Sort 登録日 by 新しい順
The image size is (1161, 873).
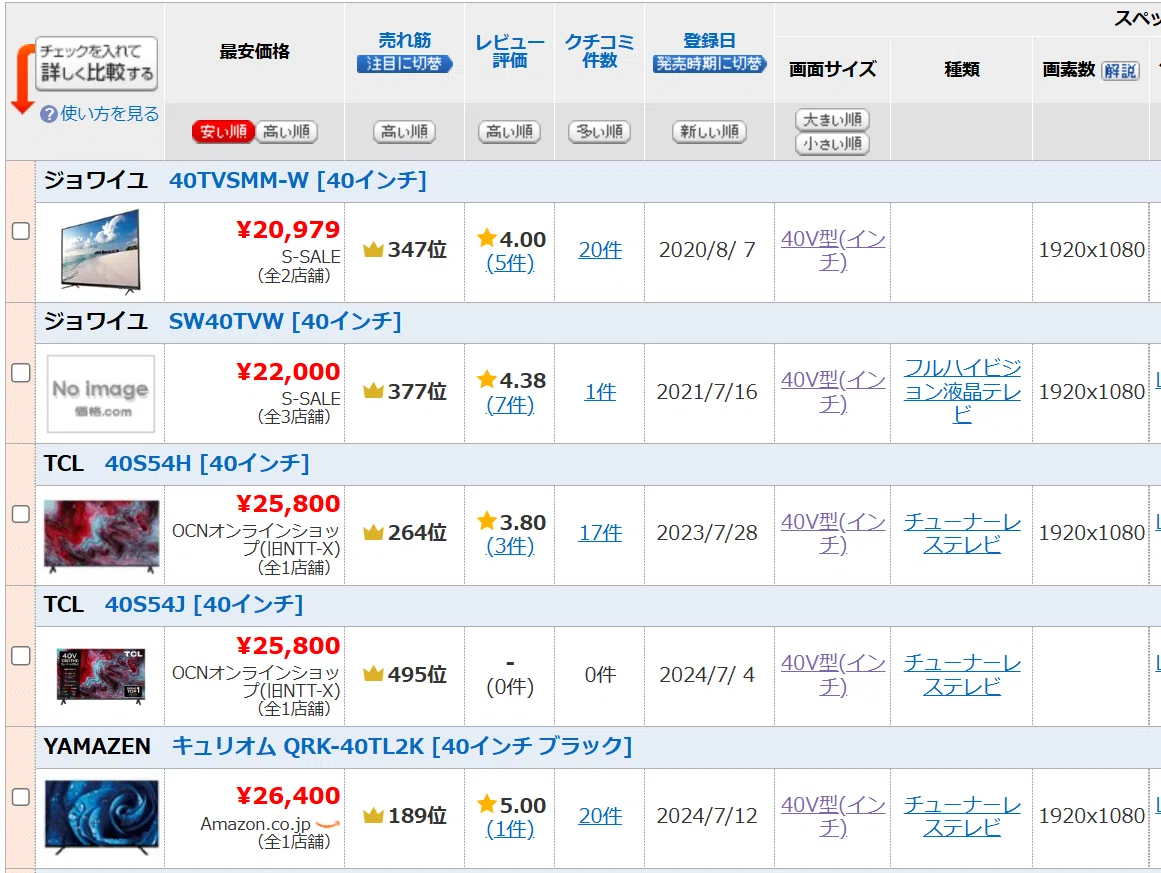click(x=709, y=132)
